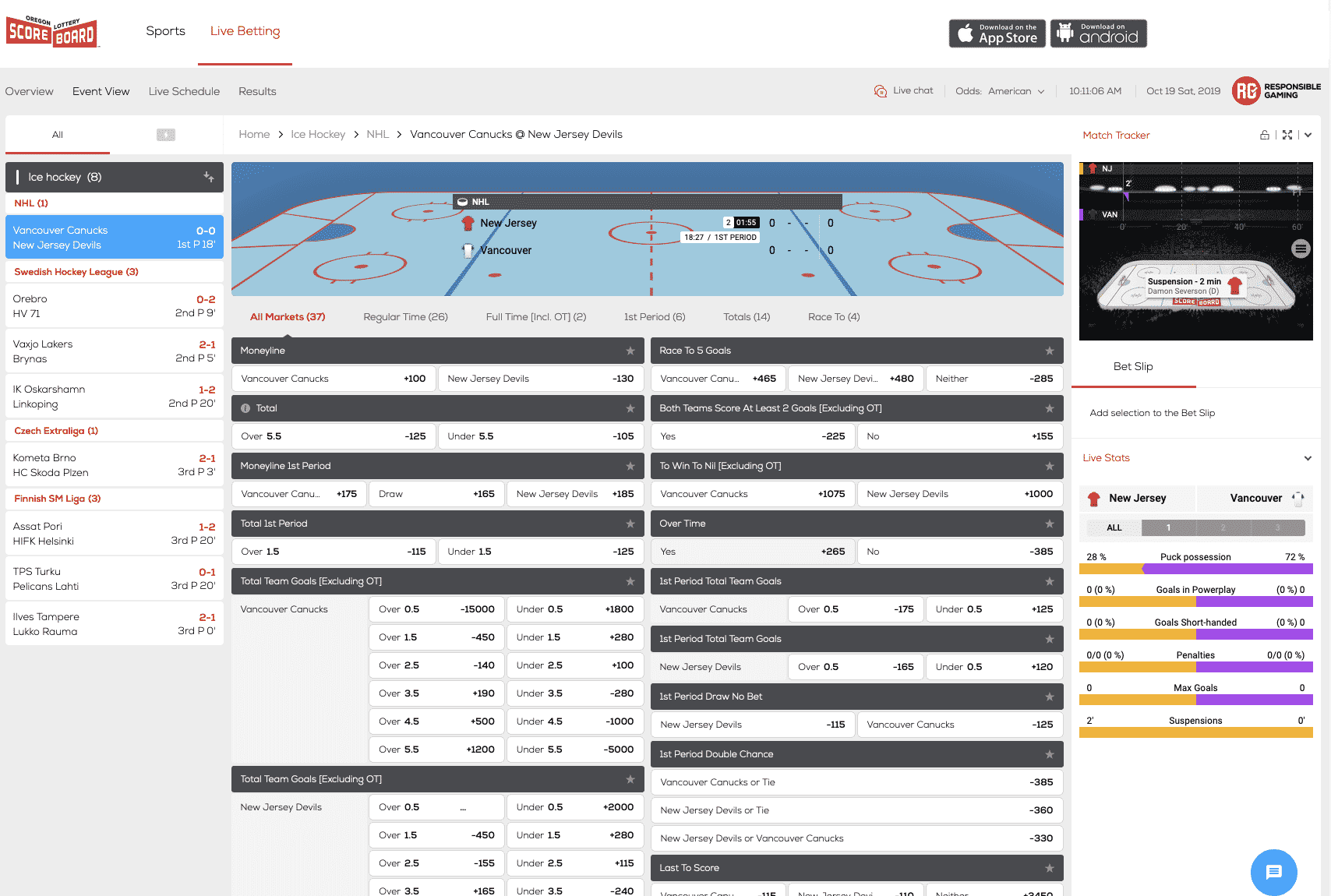Screen dimensions: 1331x896
Task: Switch to the Overview tab
Action: pos(30,91)
